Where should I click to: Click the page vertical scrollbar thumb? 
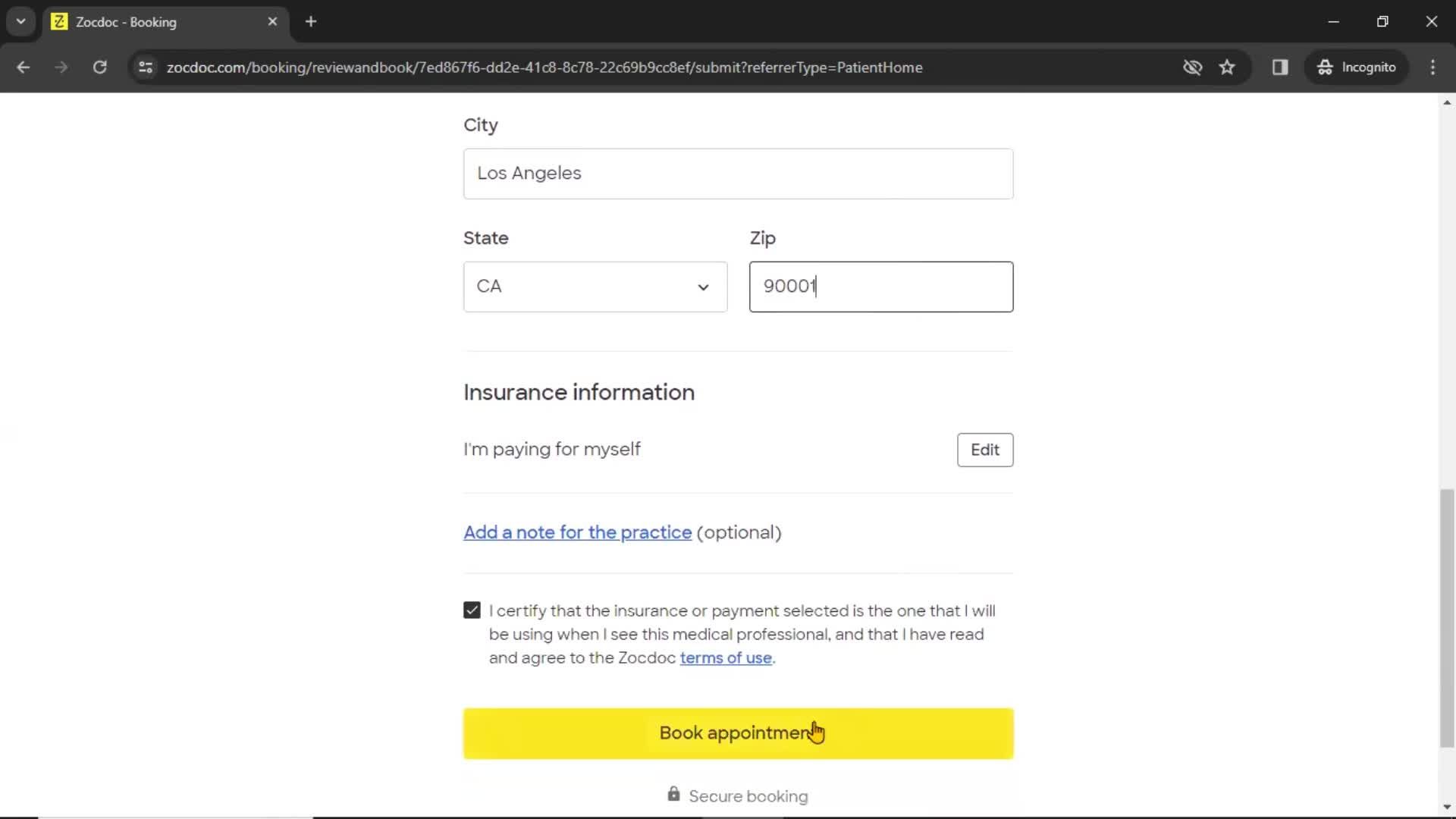click(1447, 618)
